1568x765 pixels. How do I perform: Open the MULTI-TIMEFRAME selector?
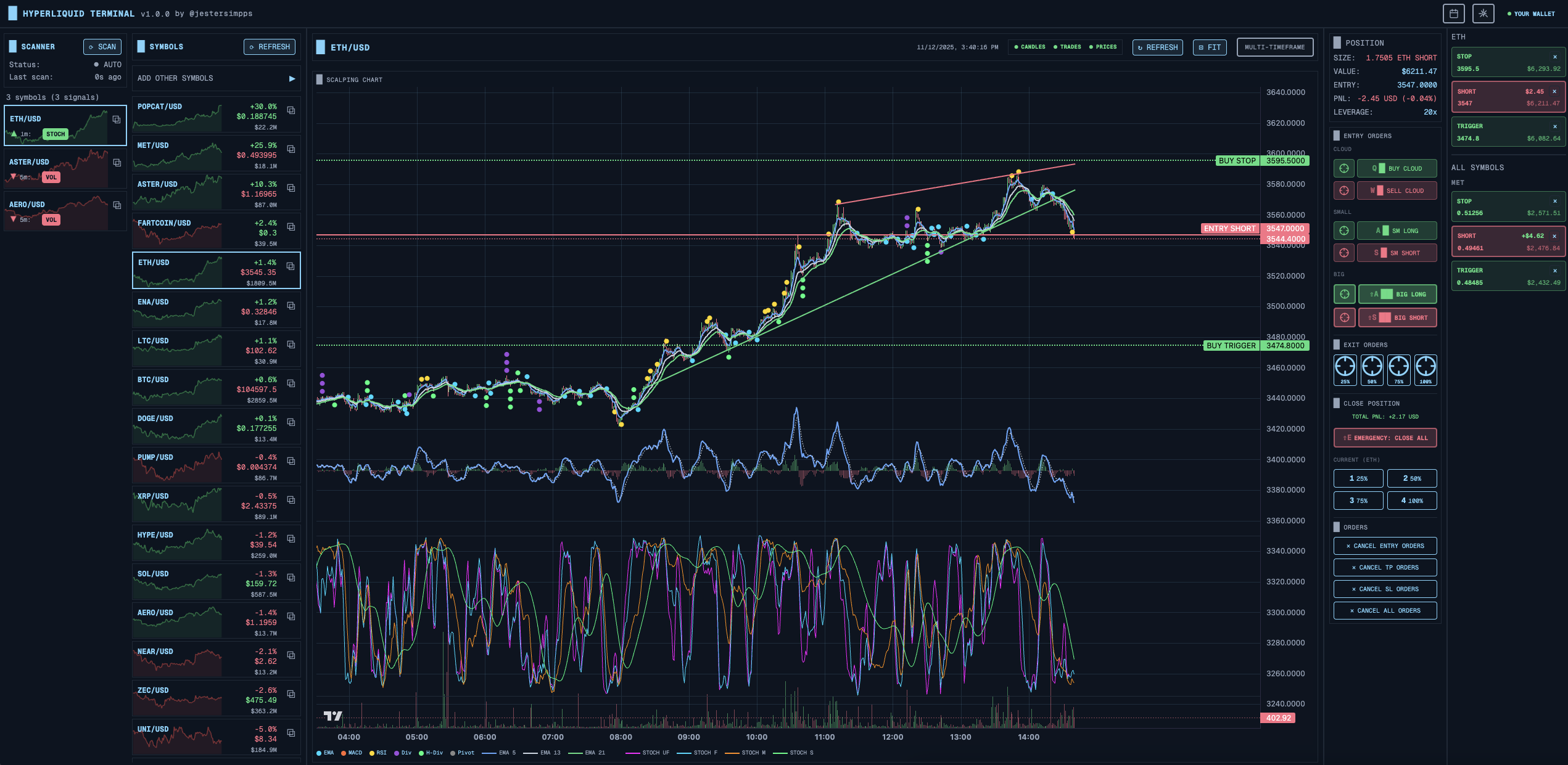click(1274, 47)
